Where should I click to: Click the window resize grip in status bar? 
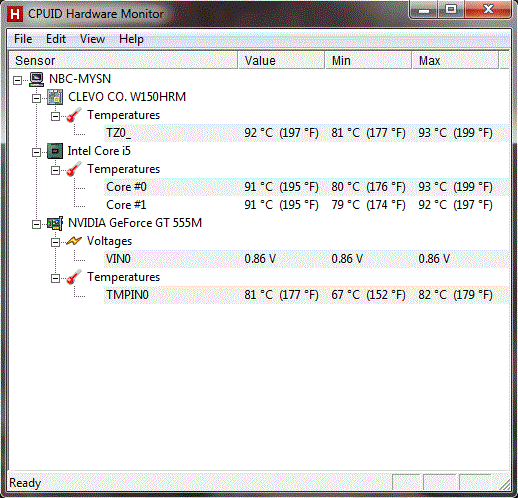coord(504,484)
